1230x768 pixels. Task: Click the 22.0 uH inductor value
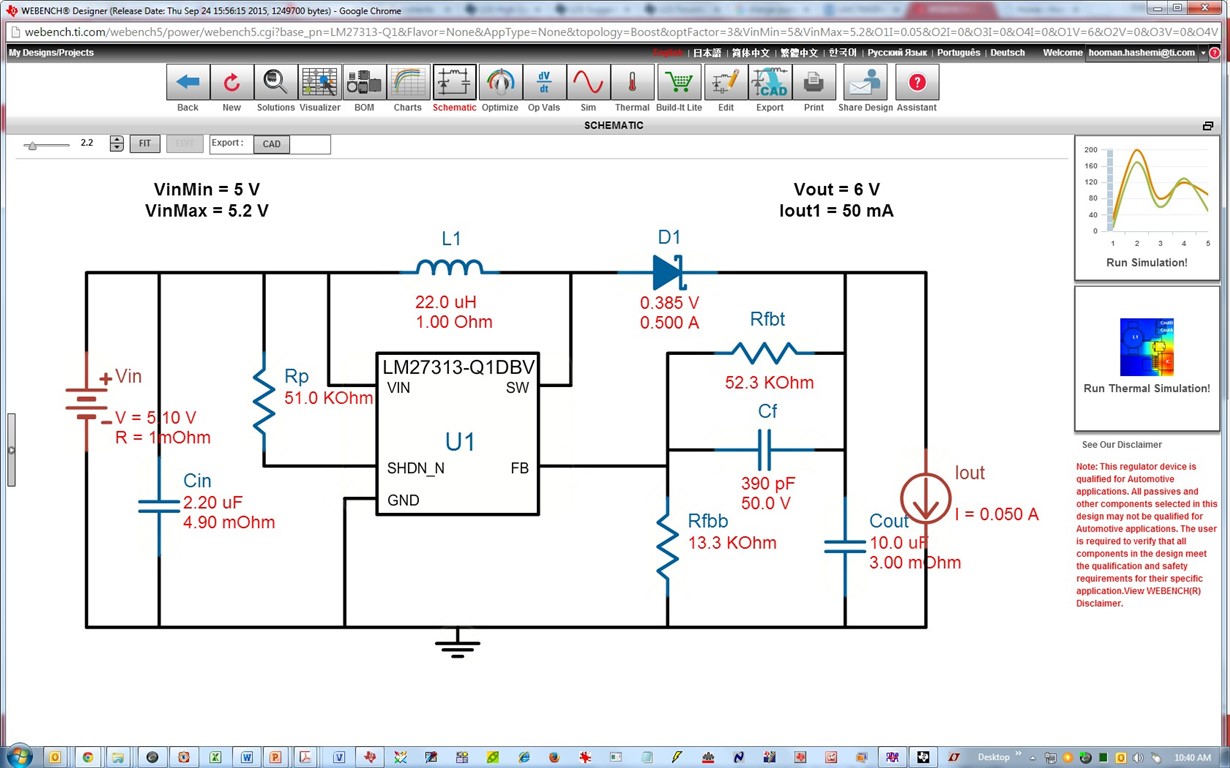tap(445, 302)
